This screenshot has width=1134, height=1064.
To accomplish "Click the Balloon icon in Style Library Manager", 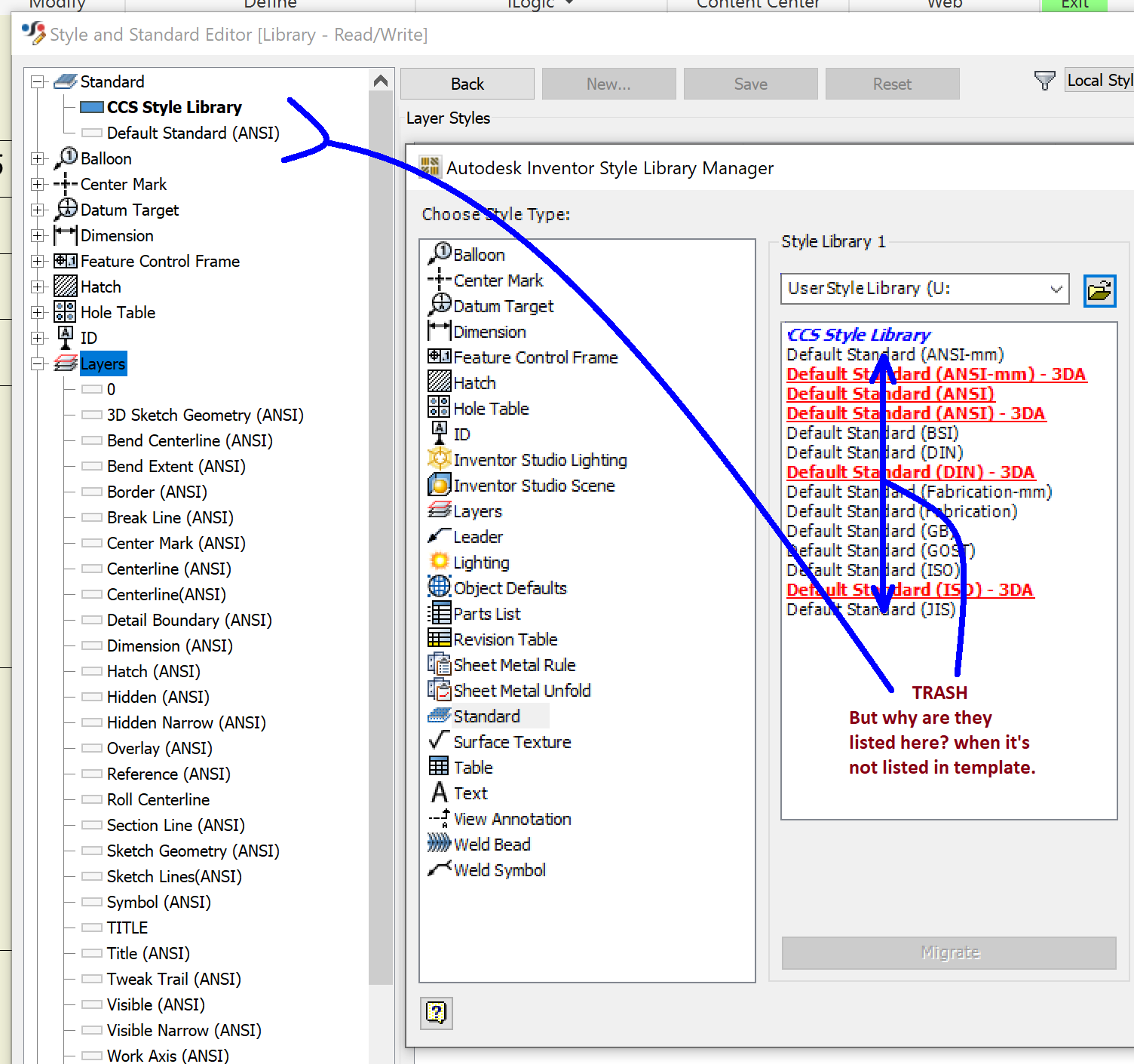I will tap(440, 253).
